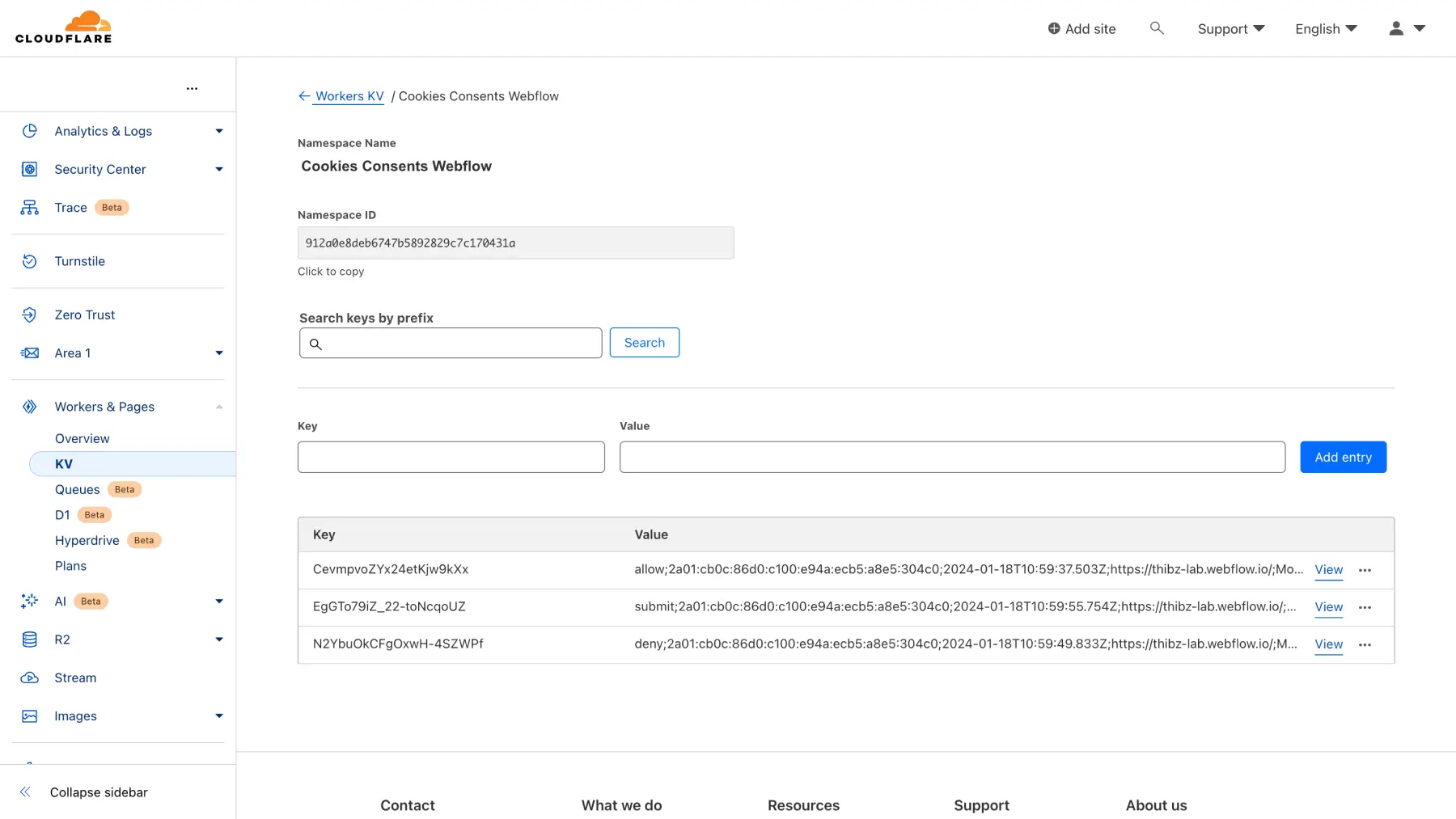Click the Images picture icon
Screen dimensions: 1456x819
[x=30, y=716]
